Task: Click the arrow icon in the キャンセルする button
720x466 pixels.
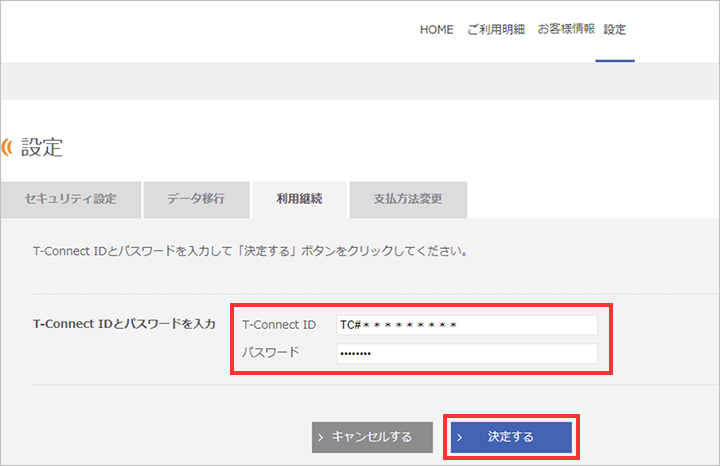Action: (321, 437)
